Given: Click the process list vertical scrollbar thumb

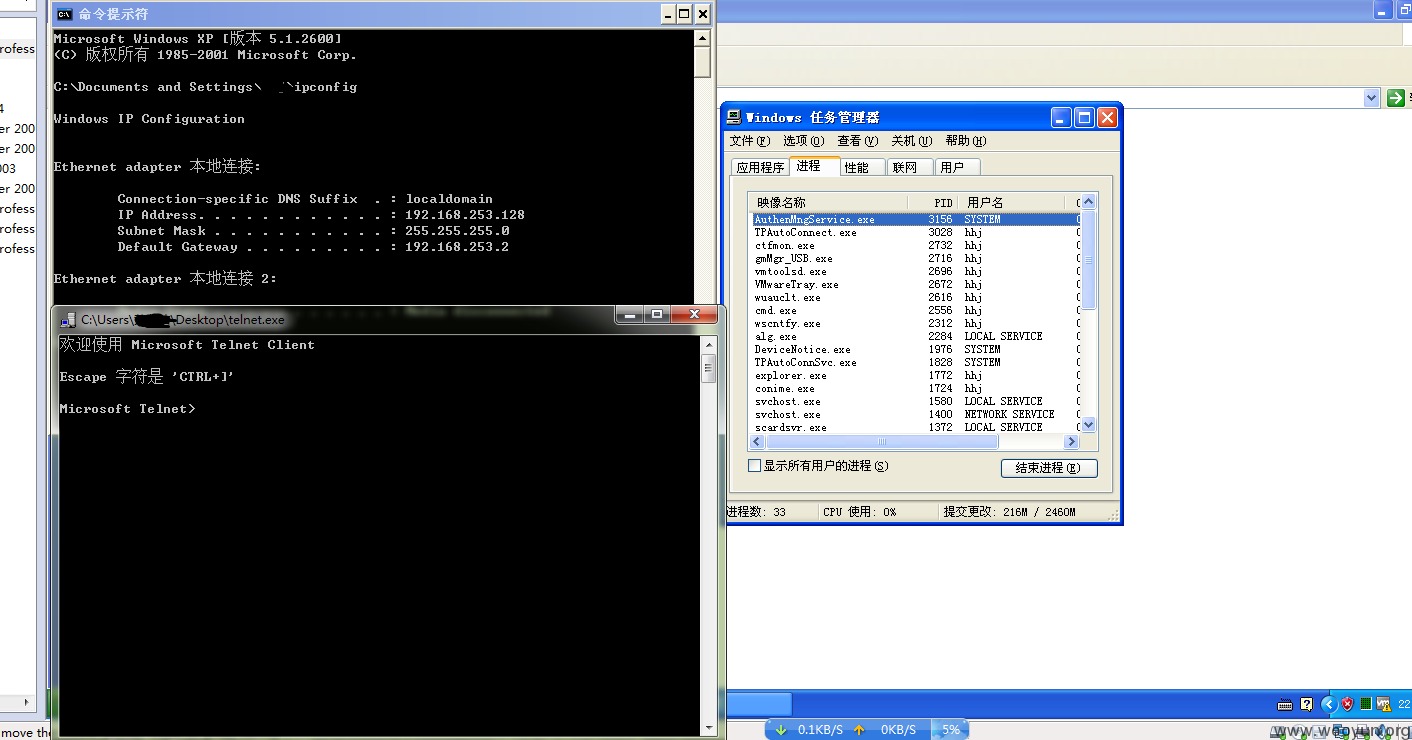Looking at the screenshot, I should pos(1089,260).
